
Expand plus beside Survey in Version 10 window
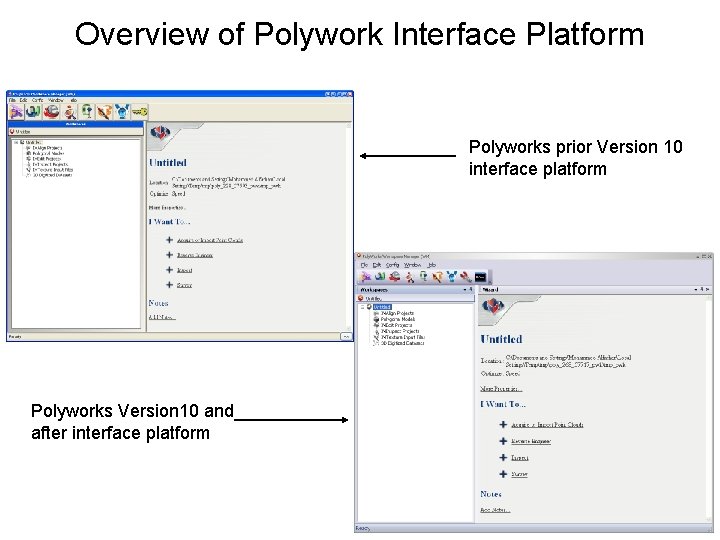(x=503, y=474)
